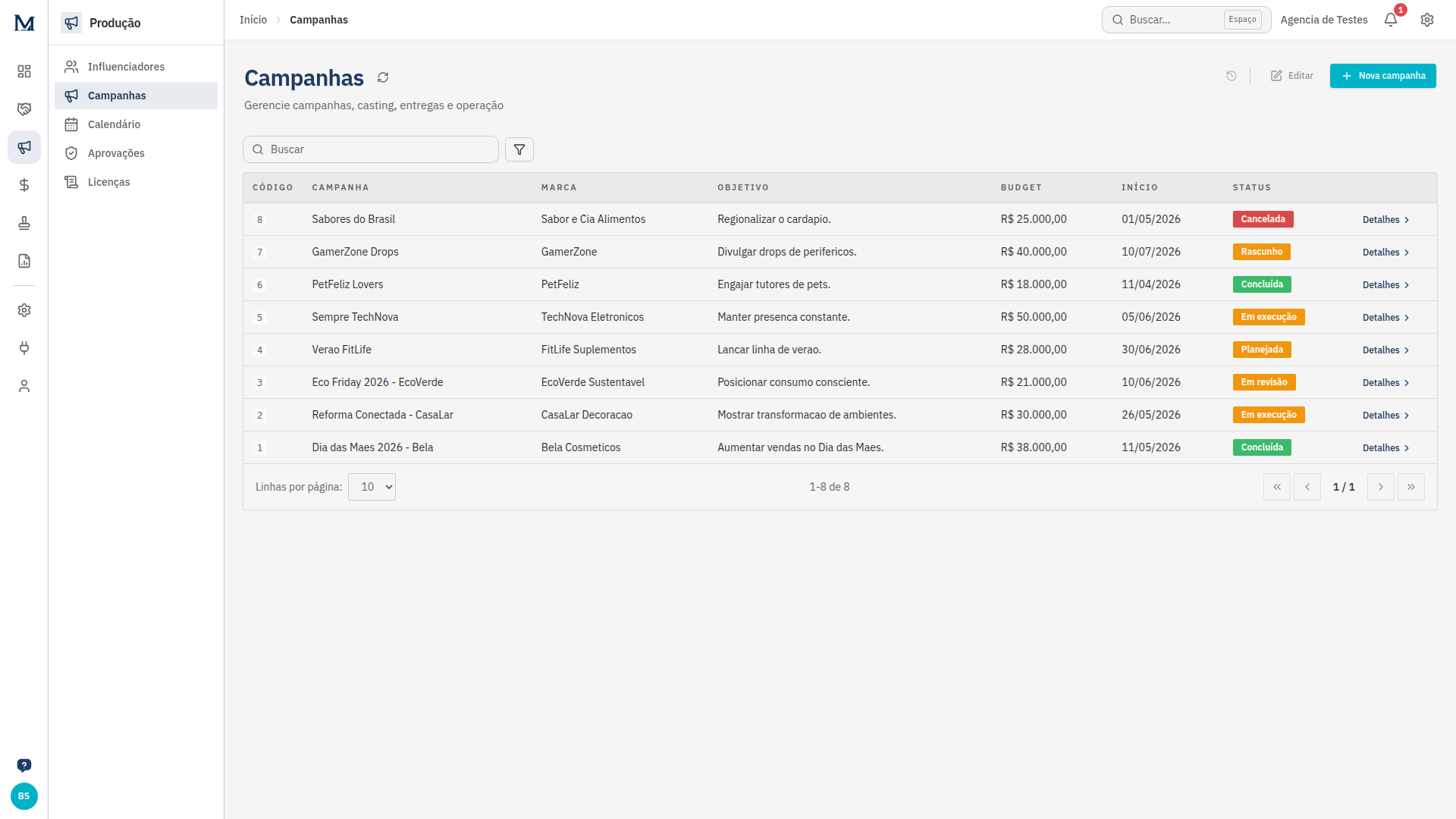Click the BUDGET column header
Viewport: 1456px width, 819px height.
(x=1021, y=187)
